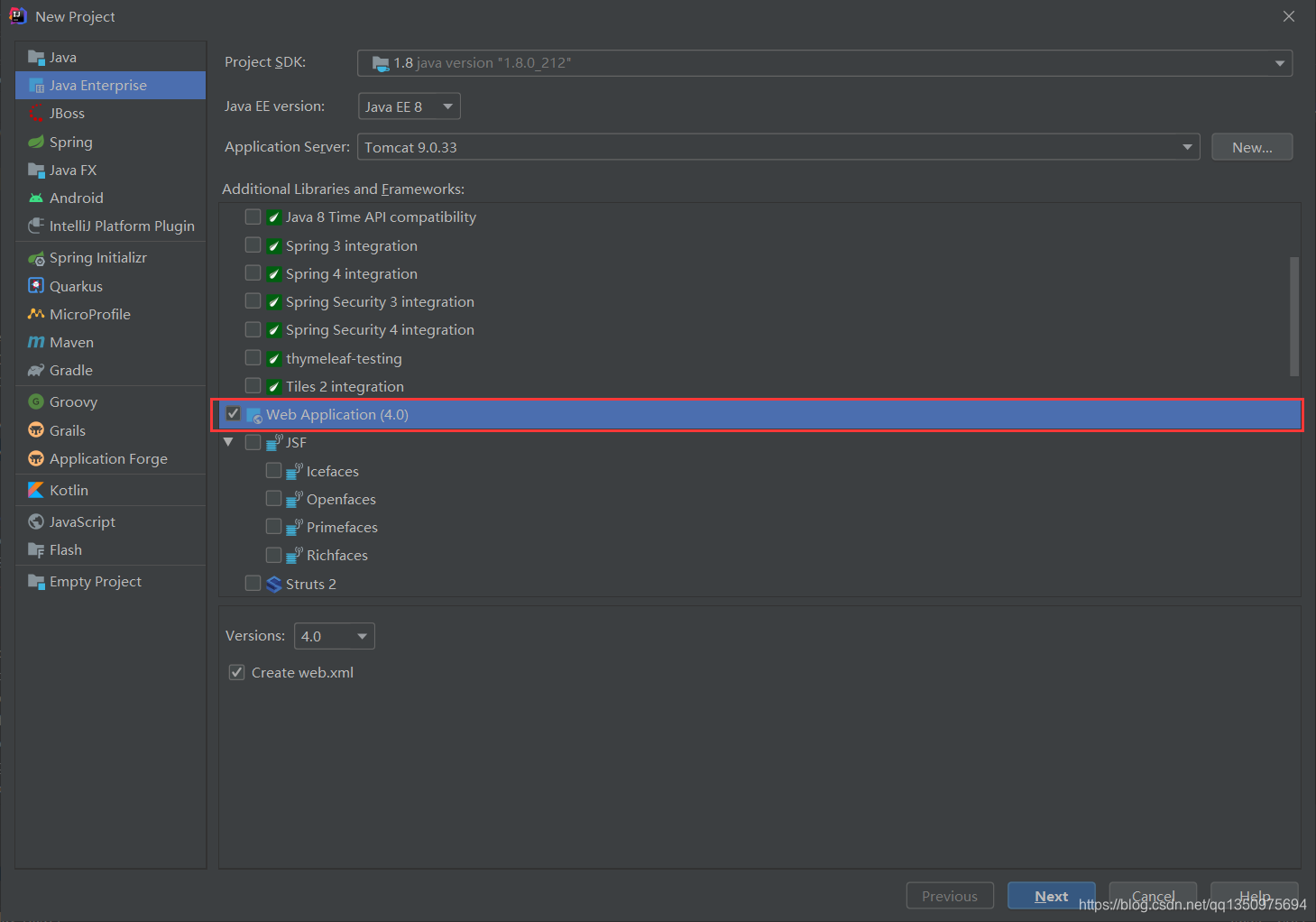
Task: Click the JavaScript globe icon
Action: point(36,521)
